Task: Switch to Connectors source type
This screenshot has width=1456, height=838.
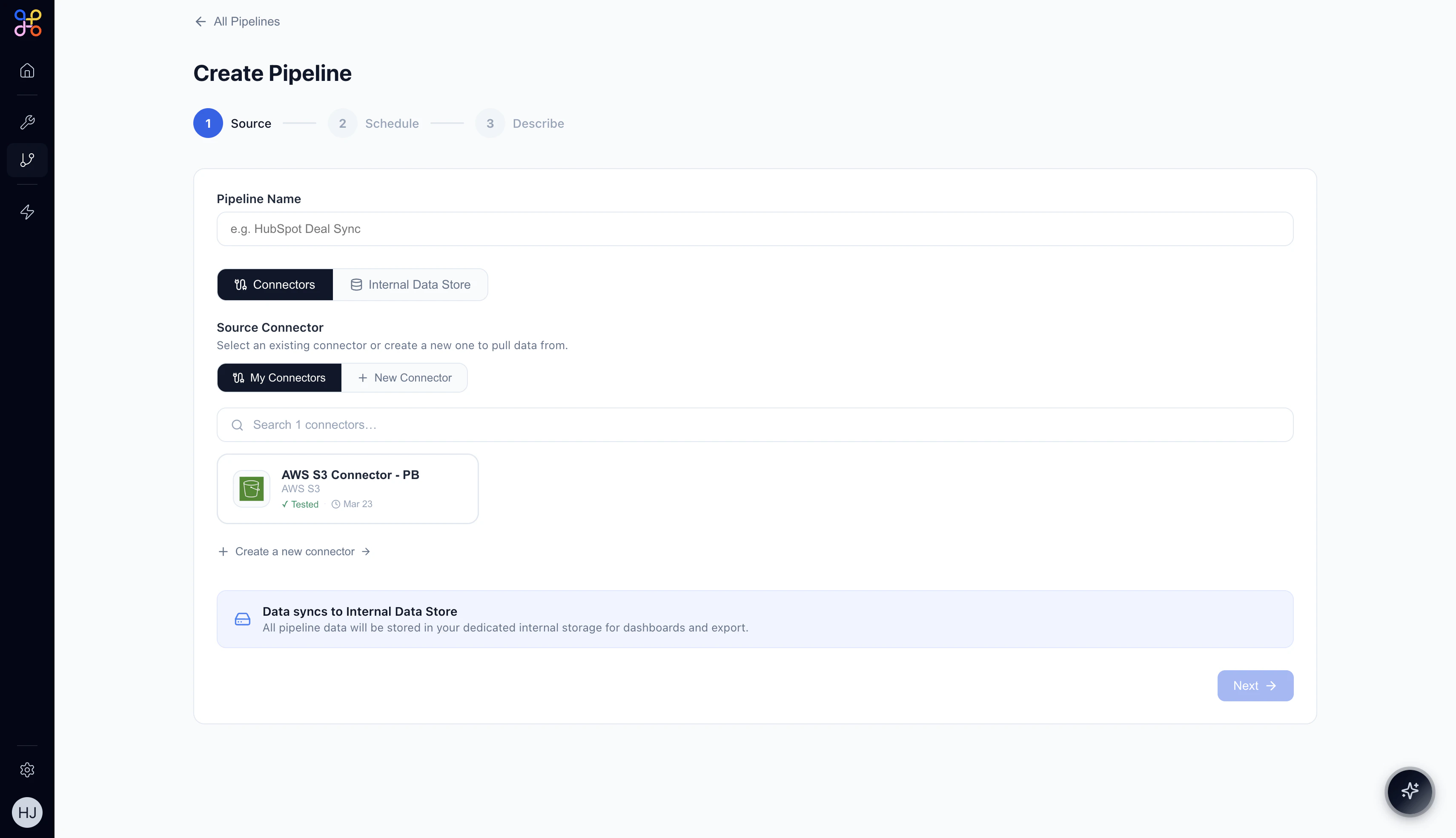Action: coord(275,284)
